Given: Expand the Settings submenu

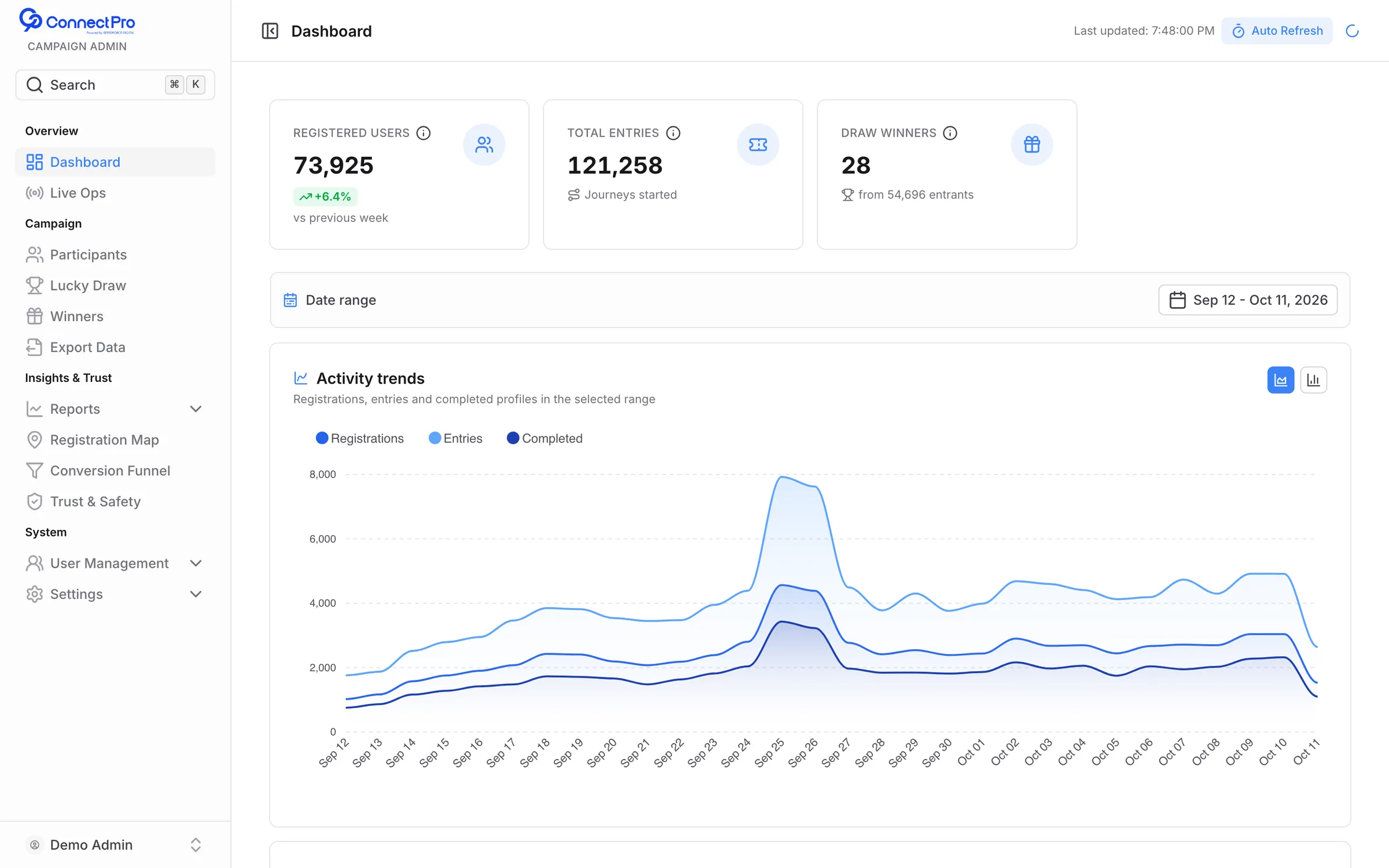Looking at the screenshot, I should tap(115, 594).
